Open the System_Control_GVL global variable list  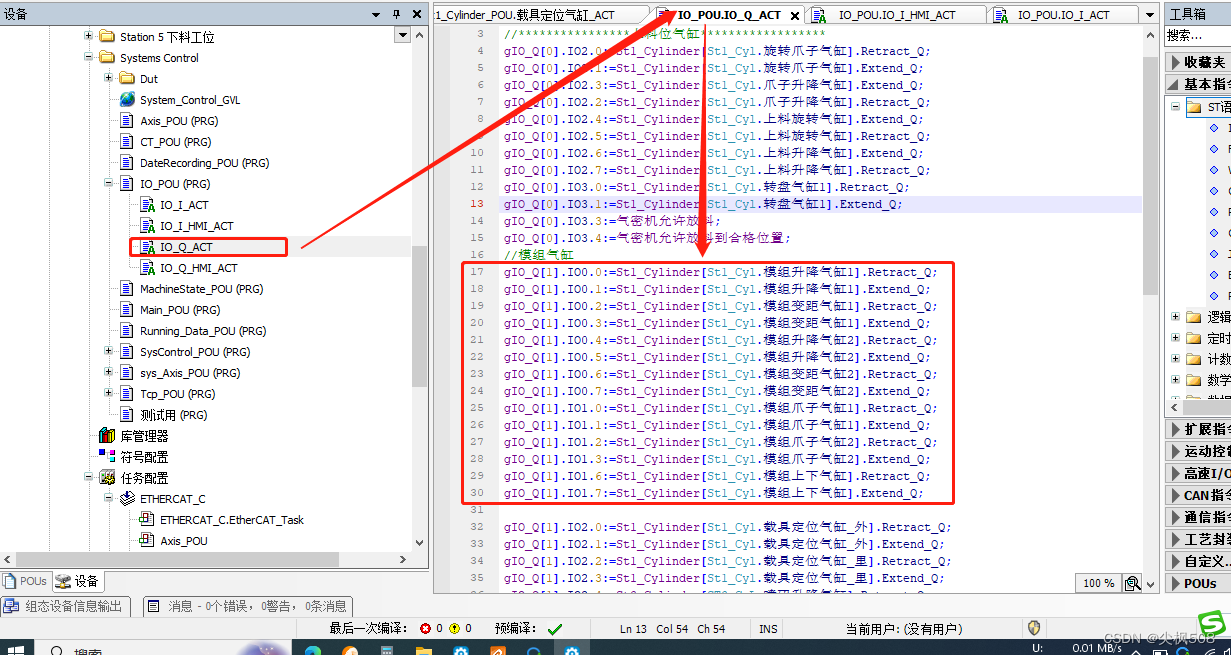click(189, 100)
